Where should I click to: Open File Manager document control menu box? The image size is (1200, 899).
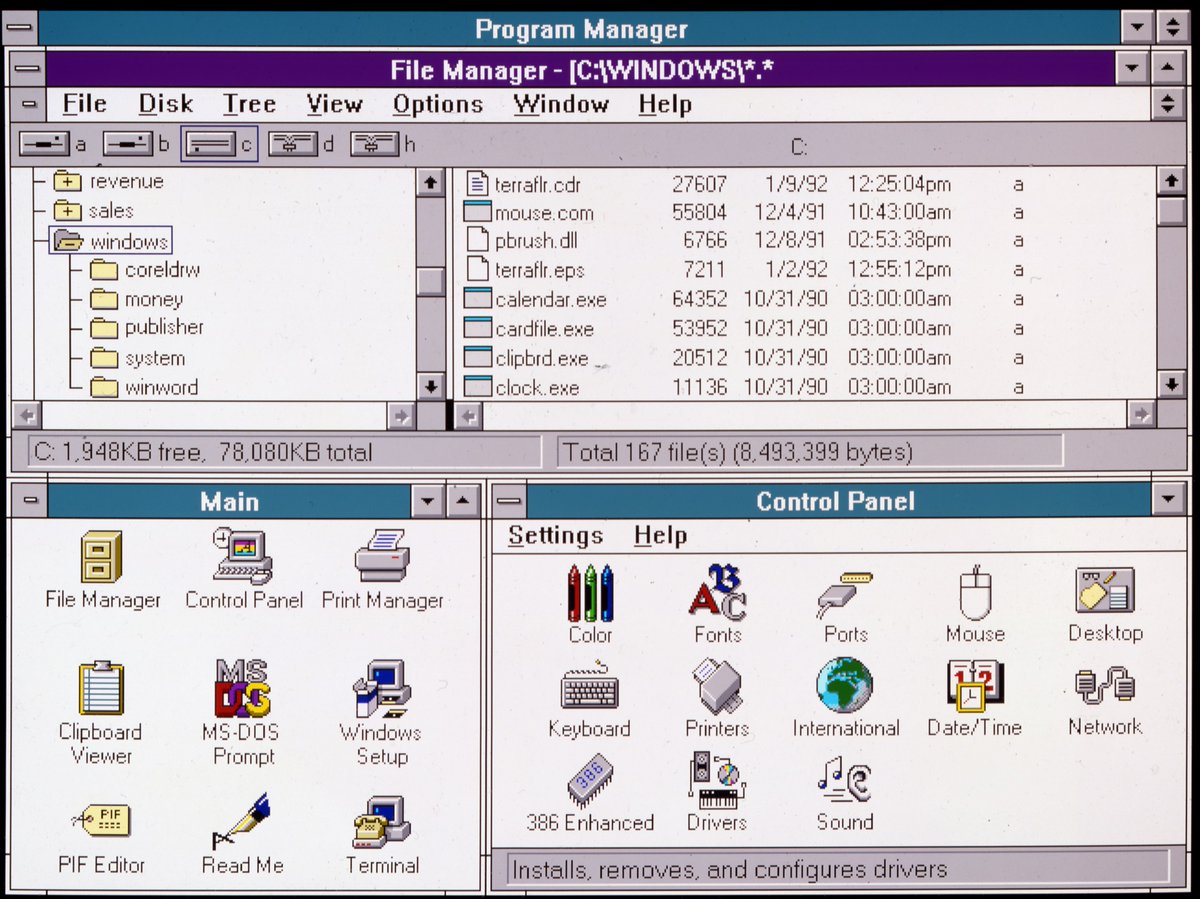[x=29, y=103]
